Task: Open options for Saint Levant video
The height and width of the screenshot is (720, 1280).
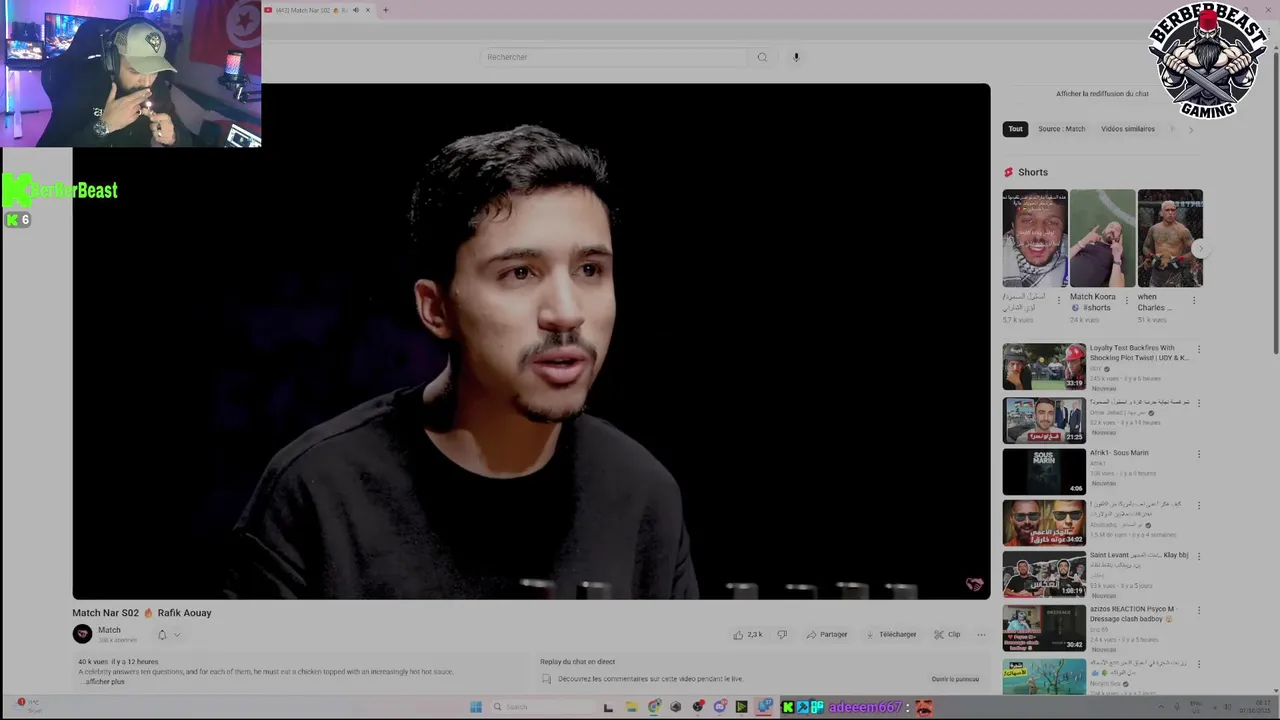Action: point(1199,556)
